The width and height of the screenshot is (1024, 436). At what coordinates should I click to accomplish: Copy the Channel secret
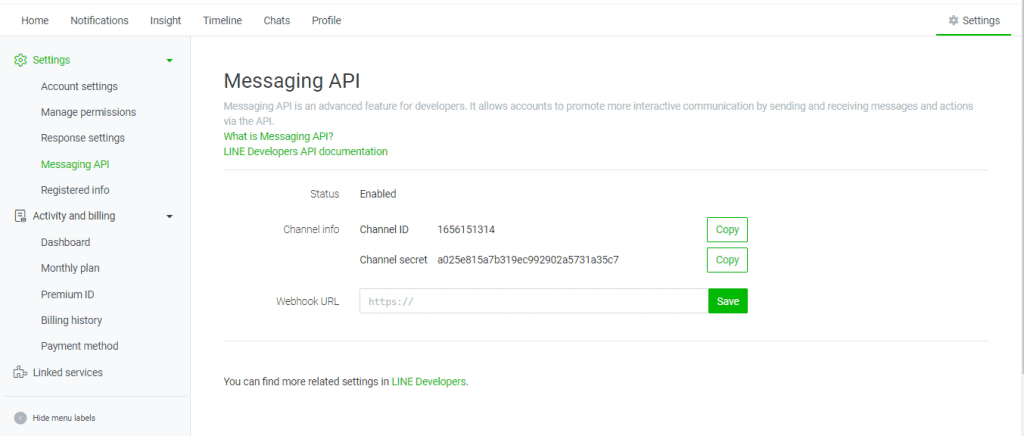[x=727, y=260]
